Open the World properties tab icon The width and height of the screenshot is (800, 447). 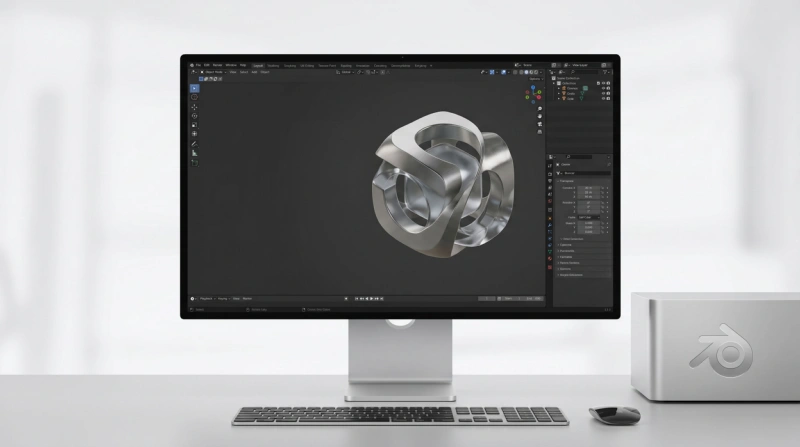pos(550,201)
